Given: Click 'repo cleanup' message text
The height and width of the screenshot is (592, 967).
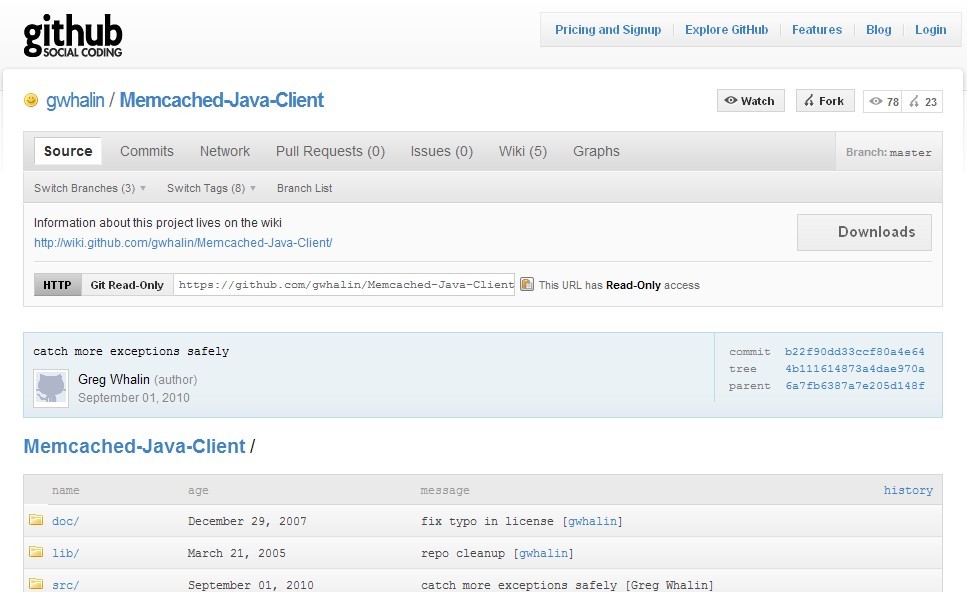Looking at the screenshot, I should coord(463,554).
